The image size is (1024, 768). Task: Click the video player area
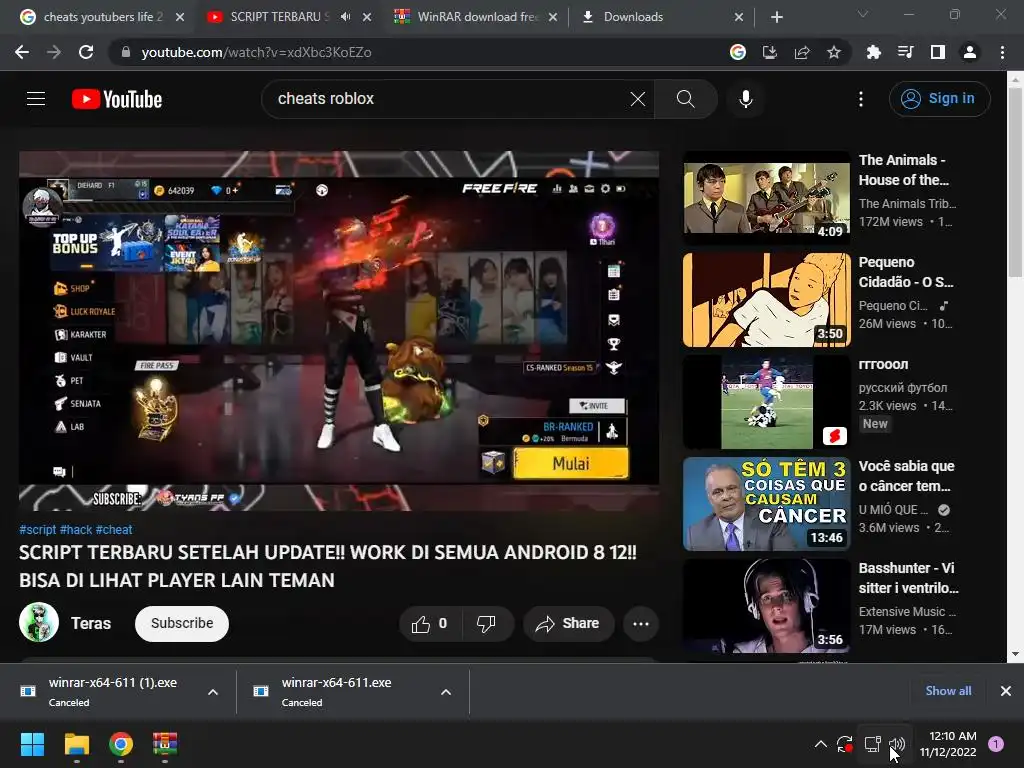pyautogui.click(x=339, y=331)
